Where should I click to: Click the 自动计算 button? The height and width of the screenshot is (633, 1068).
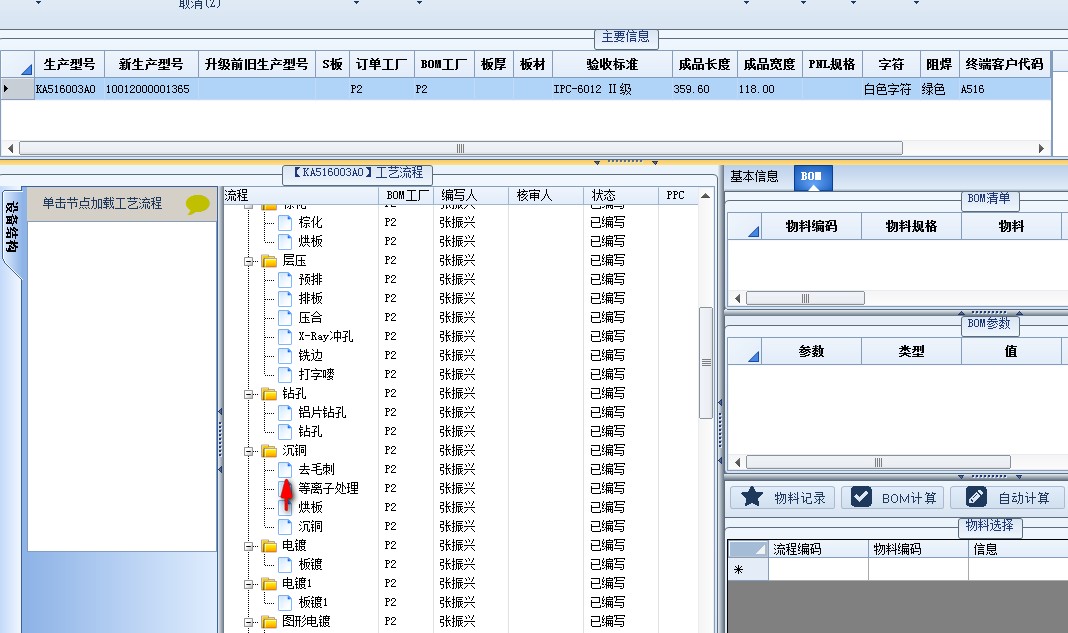coord(1009,497)
